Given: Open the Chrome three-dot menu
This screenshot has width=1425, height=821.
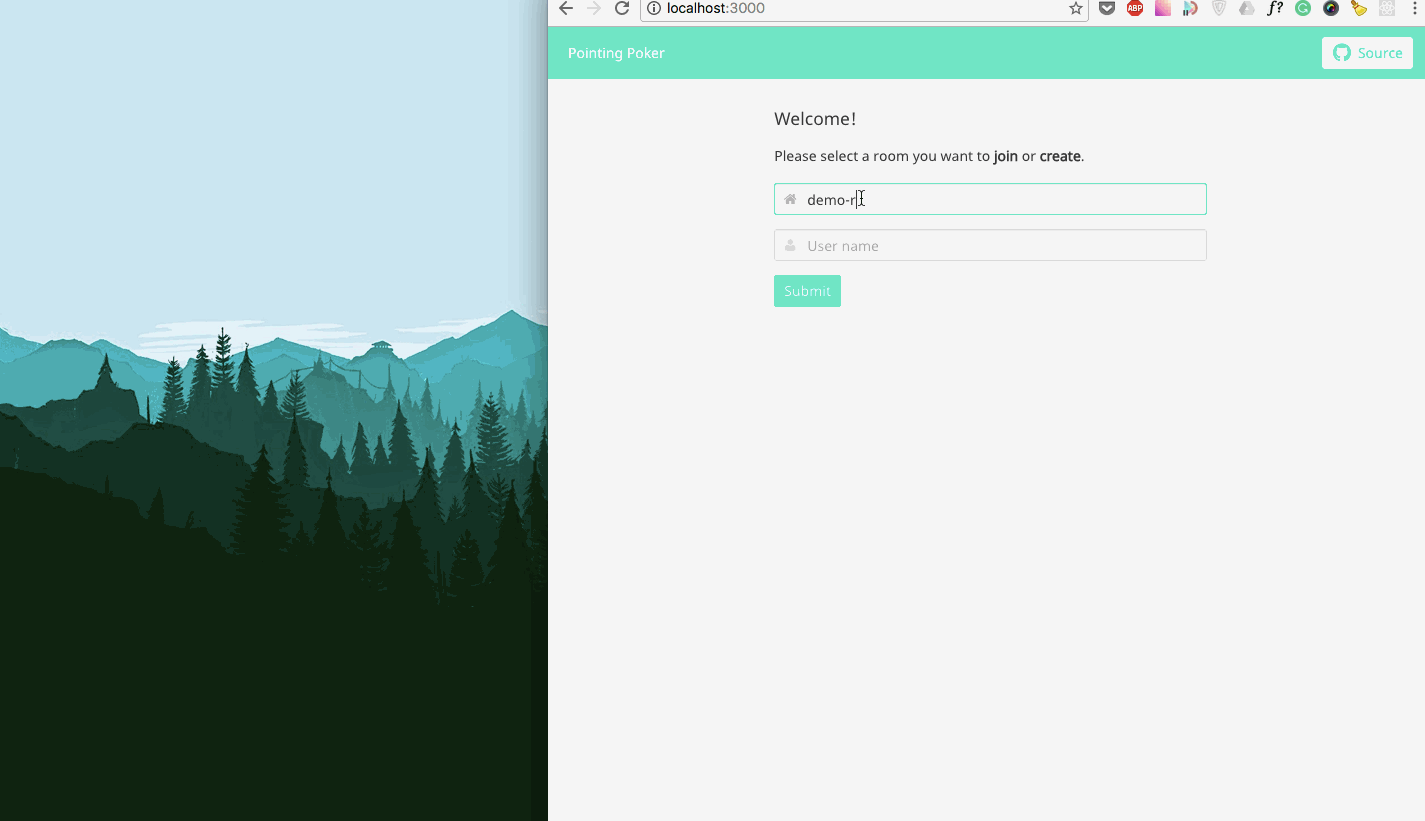Looking at the screenshot, I should click(x=1414, y=9).
